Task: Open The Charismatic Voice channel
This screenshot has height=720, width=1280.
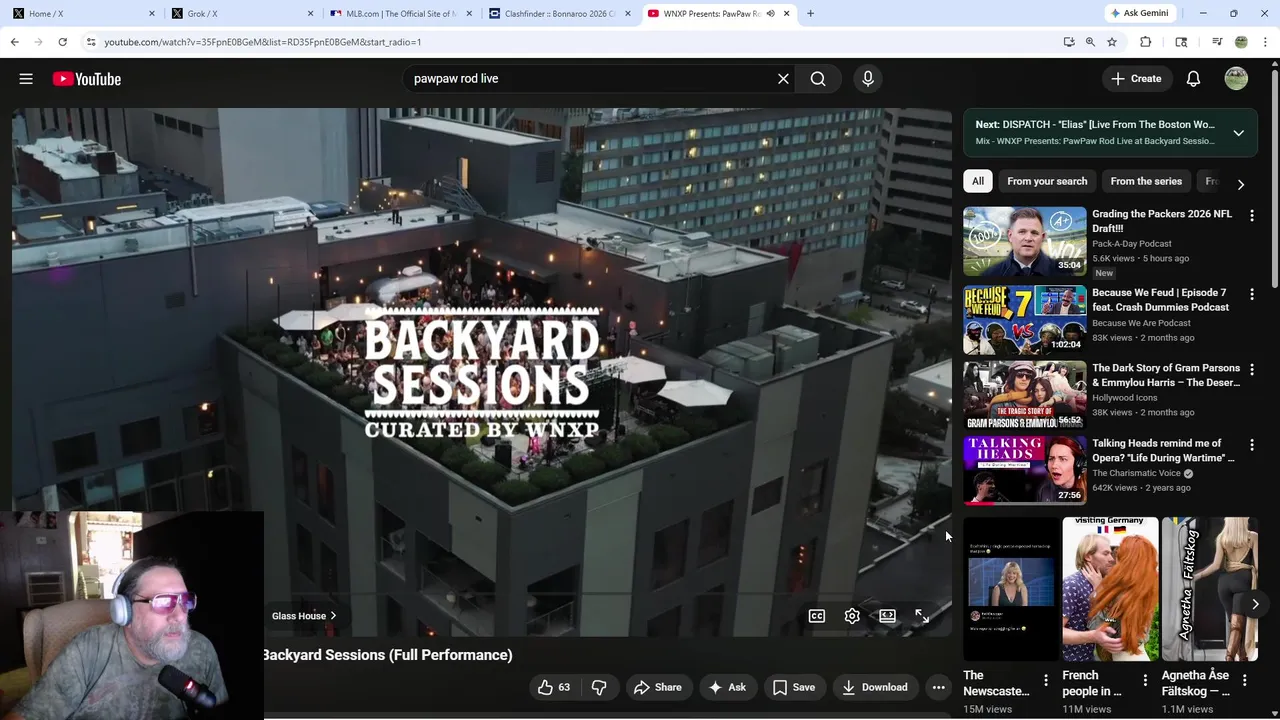Action: [1136, 473]
